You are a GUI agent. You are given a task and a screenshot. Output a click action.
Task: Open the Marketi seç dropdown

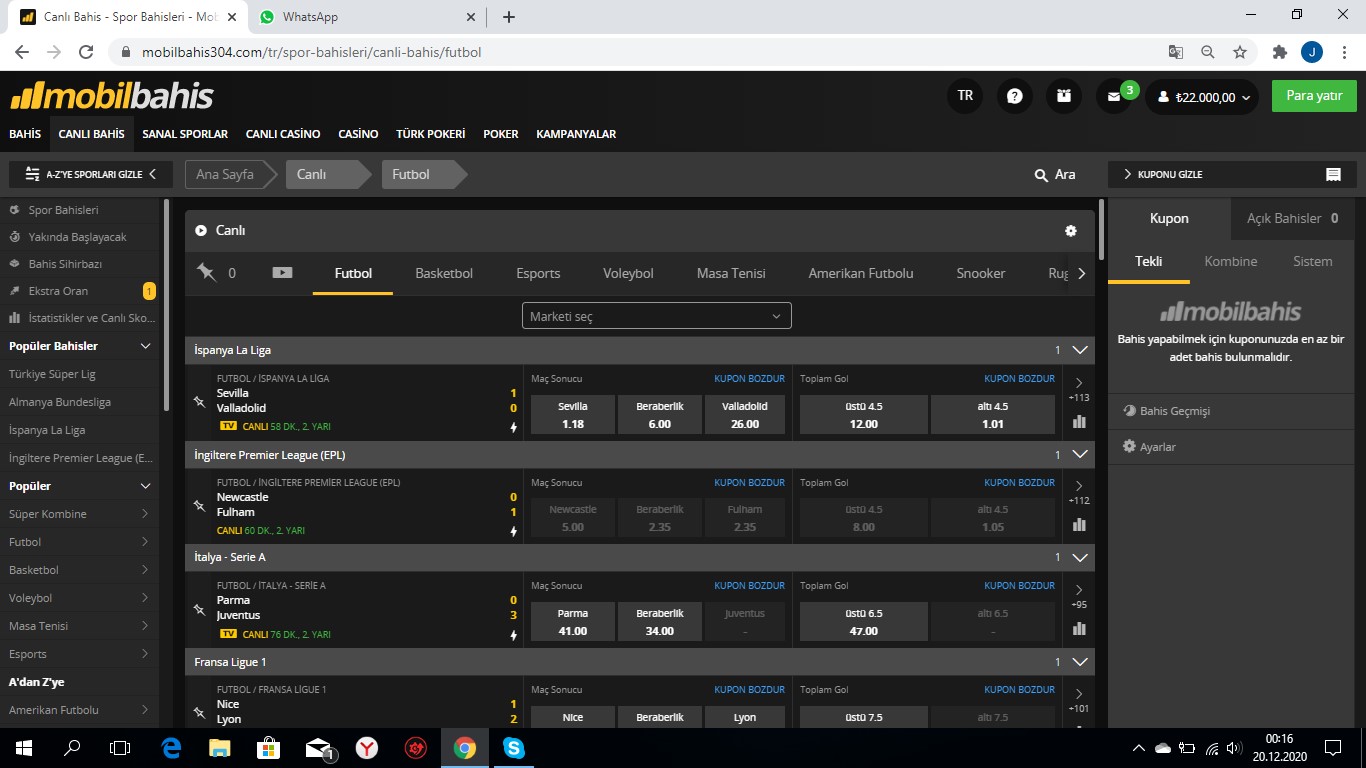click(657, 316)
